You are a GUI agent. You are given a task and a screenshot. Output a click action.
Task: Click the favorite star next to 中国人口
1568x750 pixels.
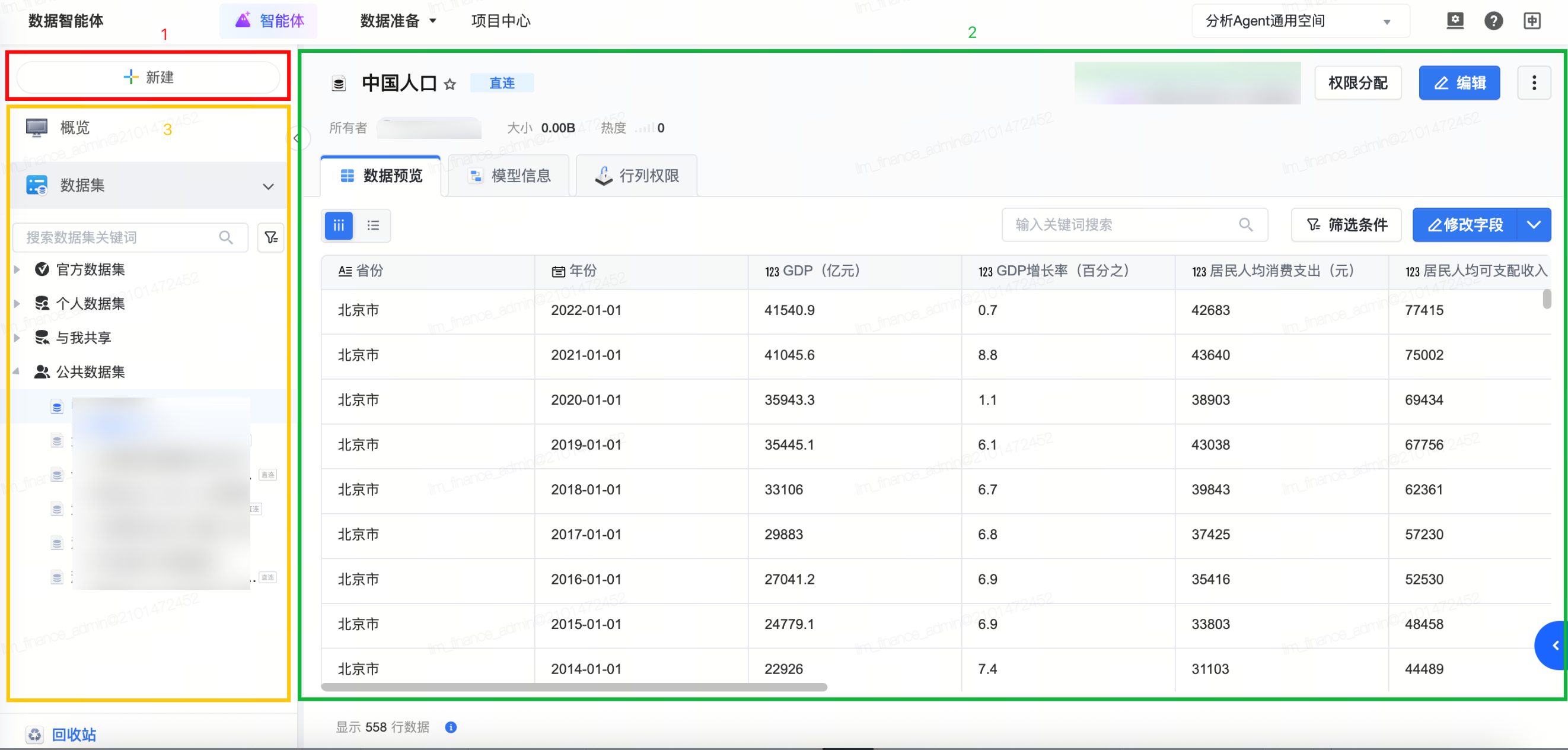point(450,84)
